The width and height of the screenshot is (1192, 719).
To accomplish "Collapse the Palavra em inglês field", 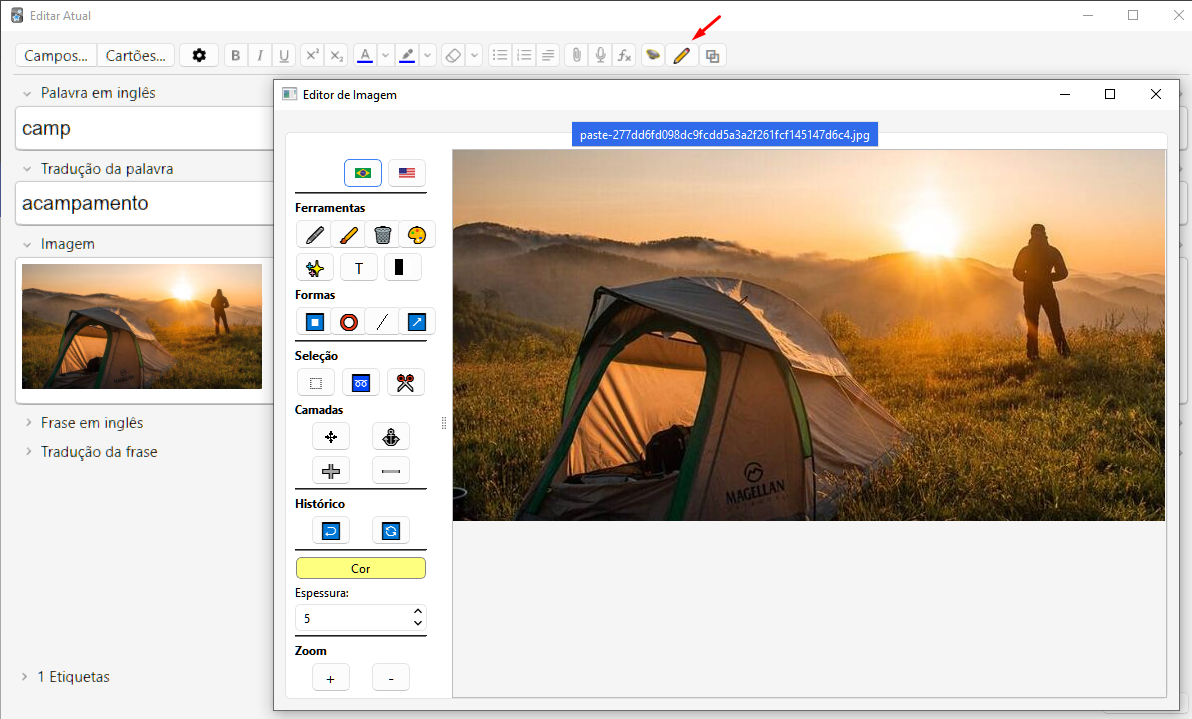I will pyautogui.click(x=27, y=93).
